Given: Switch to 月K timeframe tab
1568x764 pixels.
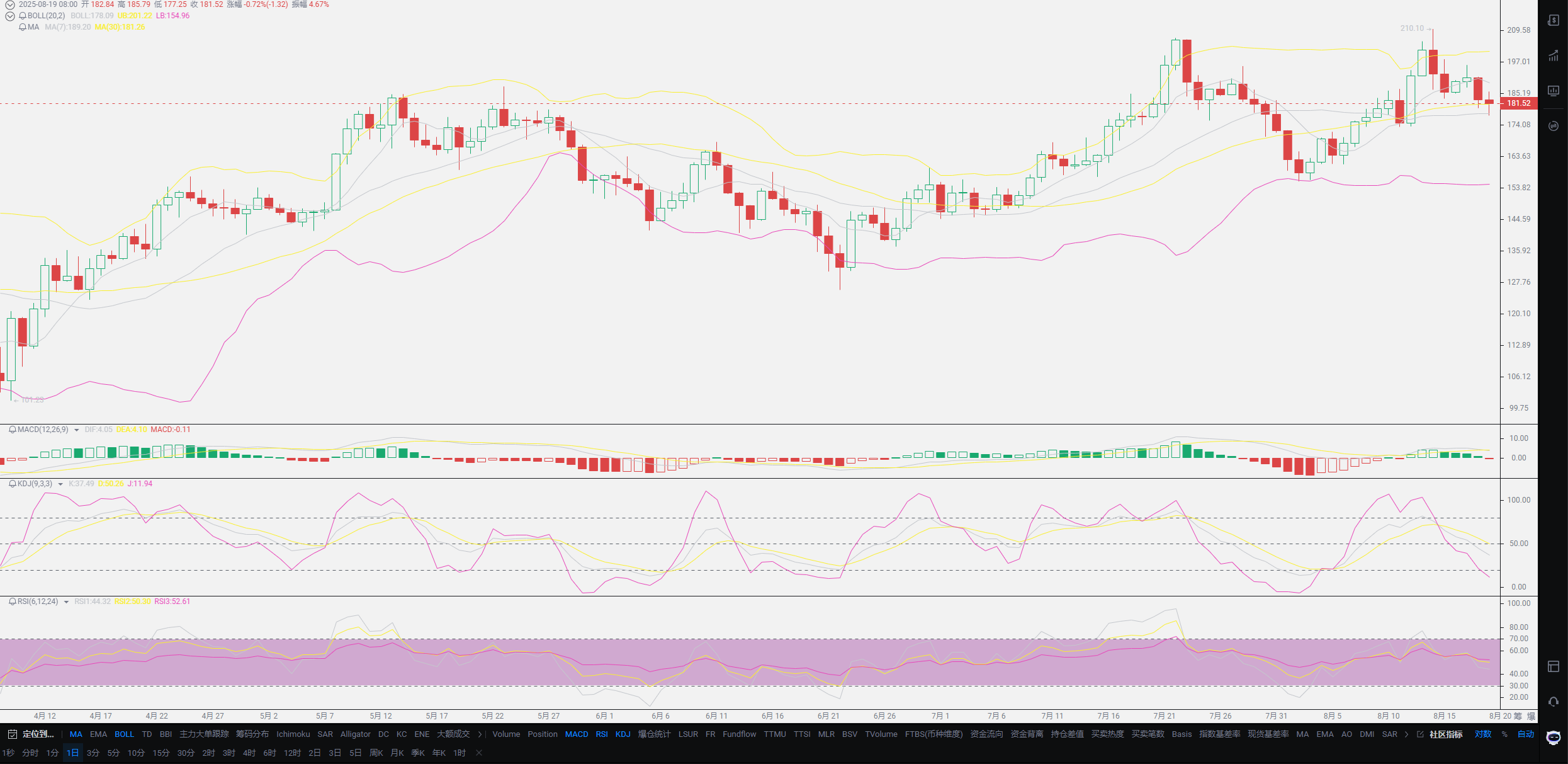Looking at the screenshot, I should tap(397, 753).
